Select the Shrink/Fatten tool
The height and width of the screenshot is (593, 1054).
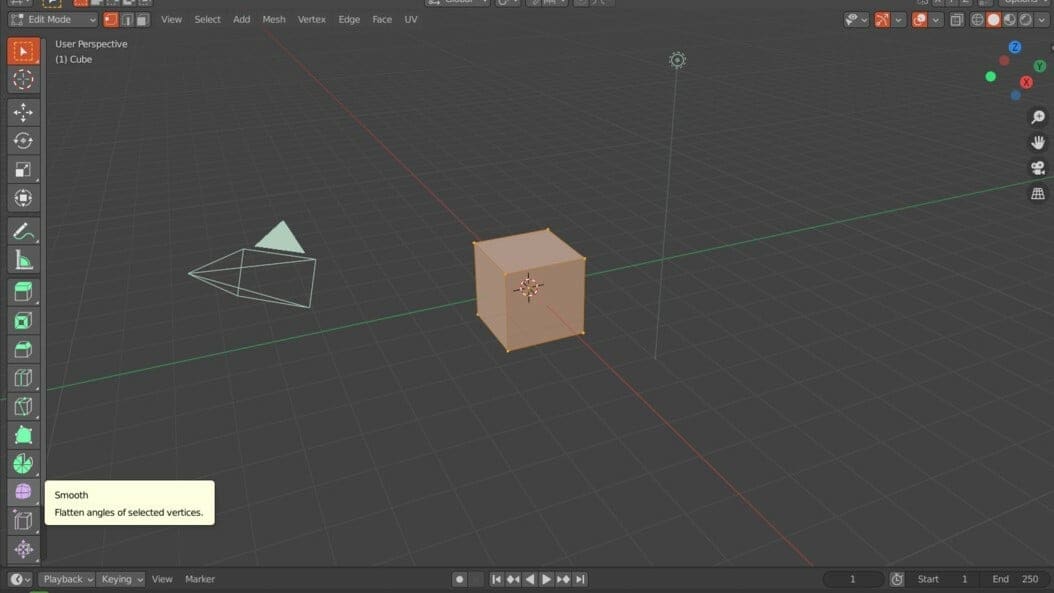tap(23, 549)
